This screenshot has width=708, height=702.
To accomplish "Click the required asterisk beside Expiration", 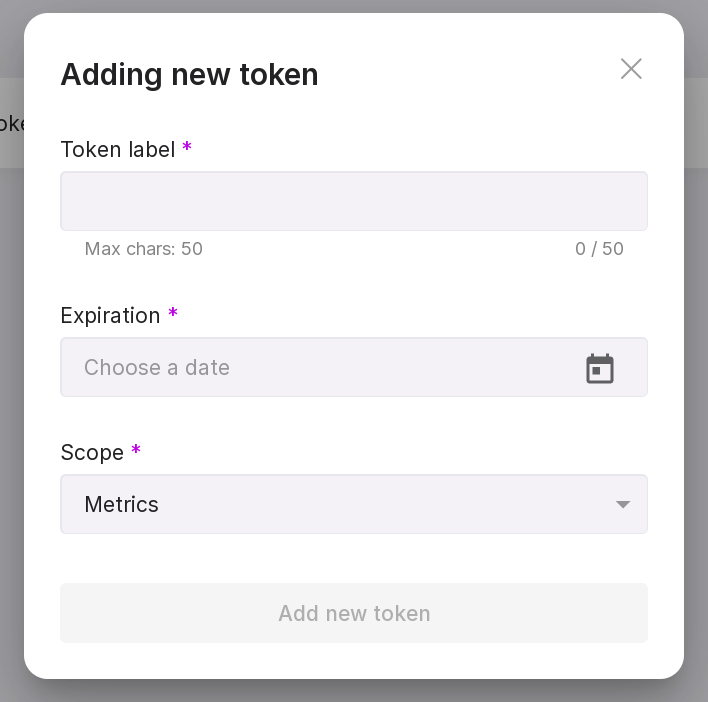I will 173,314.
